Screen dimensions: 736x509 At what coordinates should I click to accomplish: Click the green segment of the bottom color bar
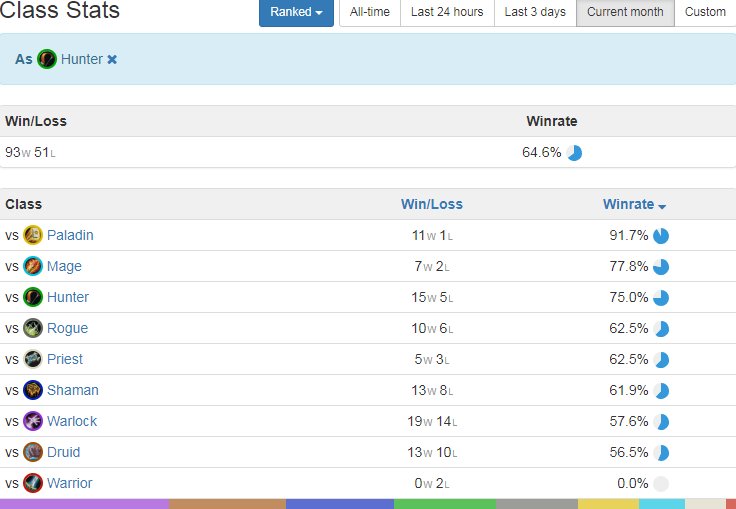pos(445,504)
